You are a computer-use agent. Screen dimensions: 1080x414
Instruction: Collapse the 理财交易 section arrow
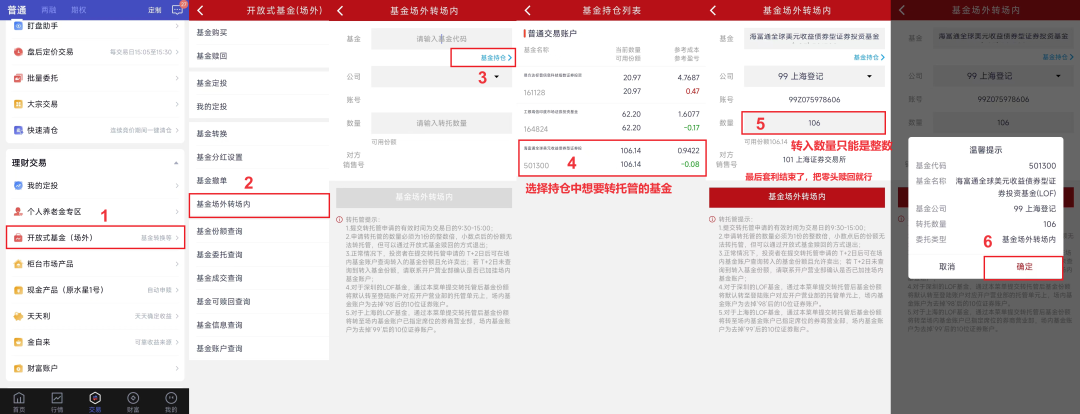click(176, 163)
